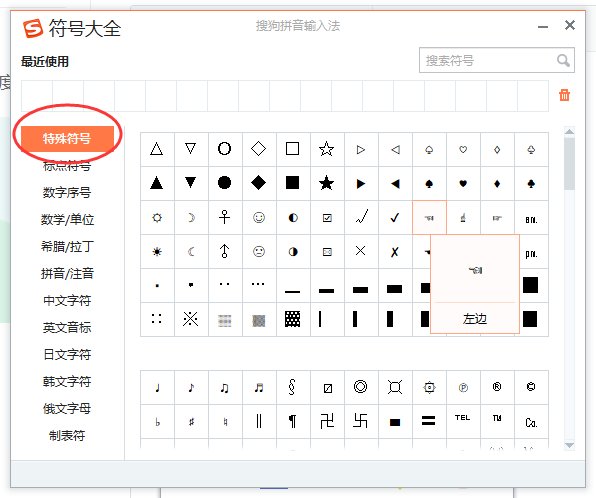Minimize the 符号大全 window

tap(543, 27)
